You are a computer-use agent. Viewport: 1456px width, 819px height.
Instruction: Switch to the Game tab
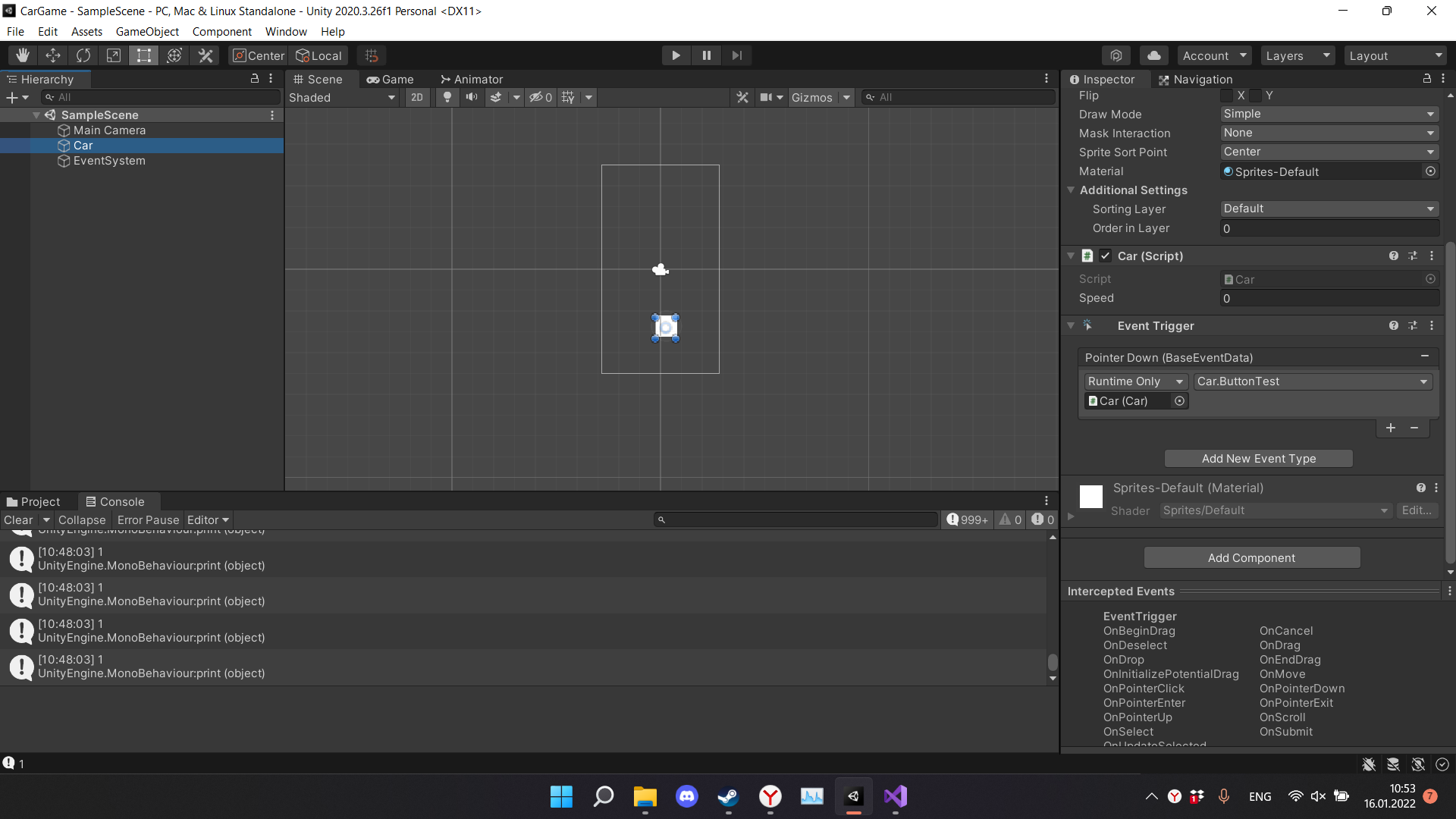[x=391, y=79]
